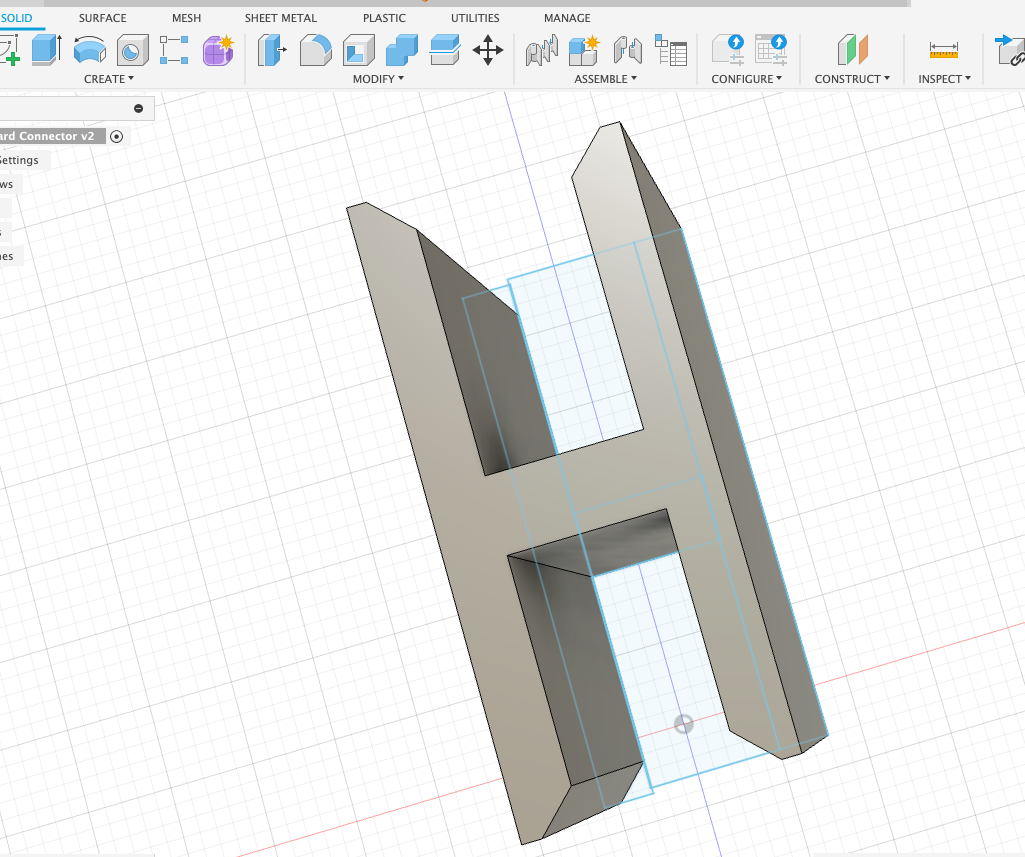Choose the Press Pull tool
The width and height of the screenshot is (1025, 857).
click(x=272, y=49)
